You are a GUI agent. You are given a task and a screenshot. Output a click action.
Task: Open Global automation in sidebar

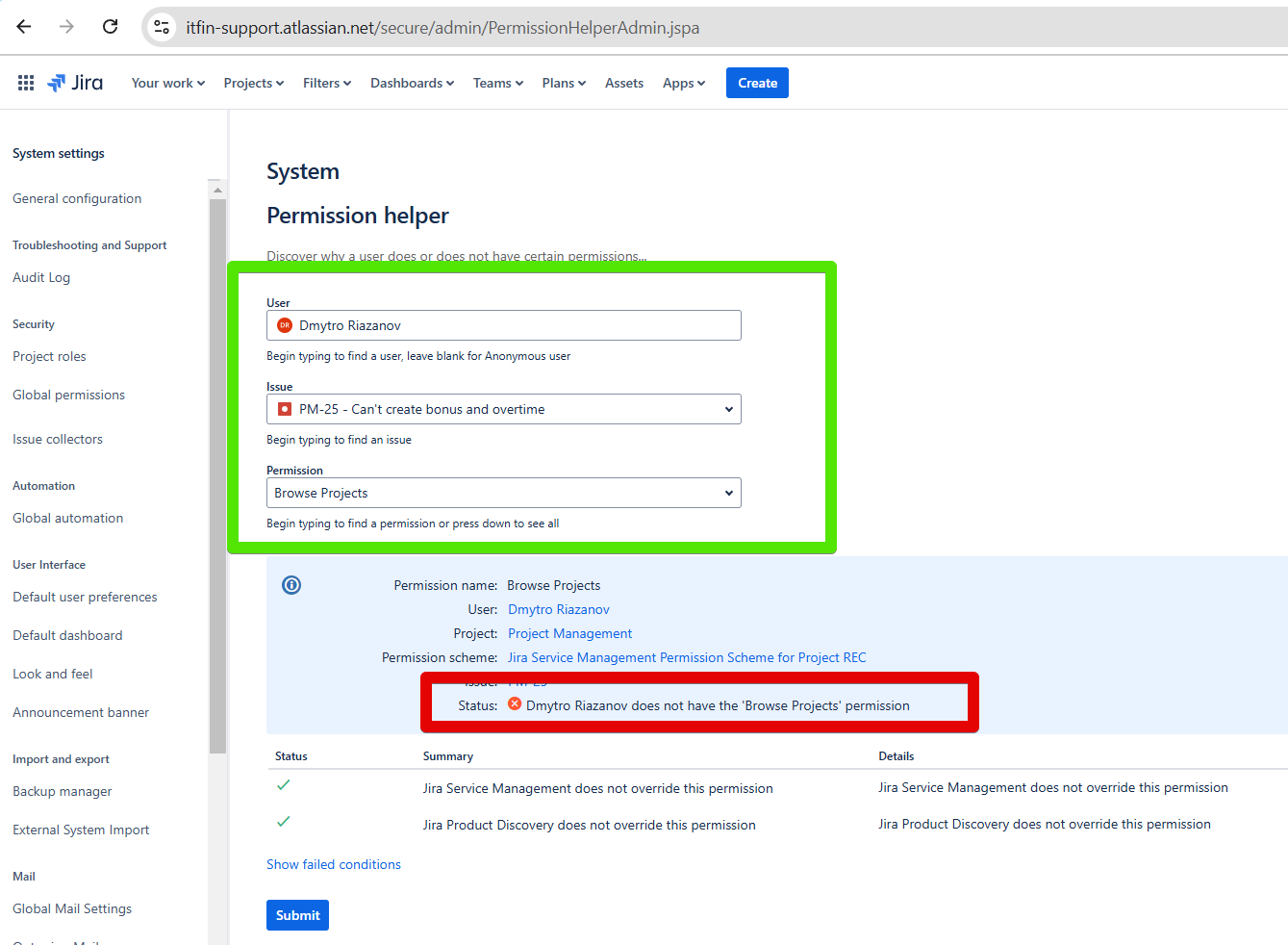pyautogui.click(x=67, y=518)
